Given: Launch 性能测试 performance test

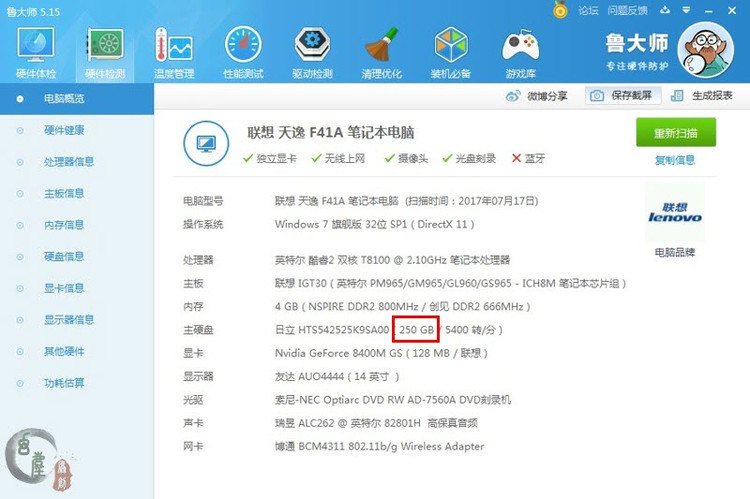Looking at the screenshot, I should coord(243,53).
